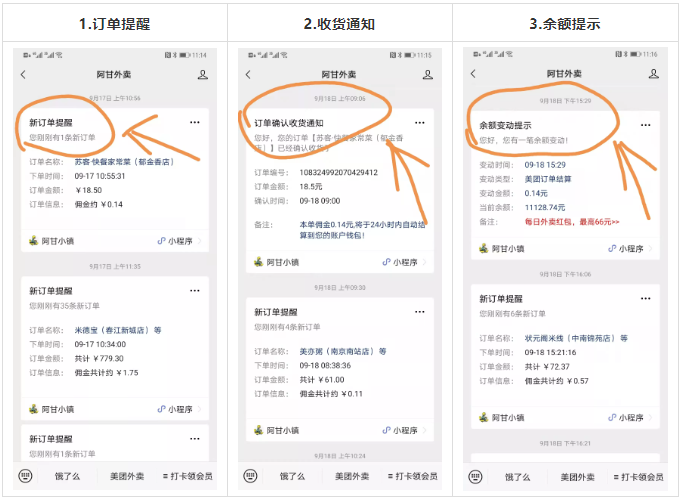This screenshot has height=502, width=683.
Task: Tap the order number 1083249920704294​12
Action: tap(338, 173)
